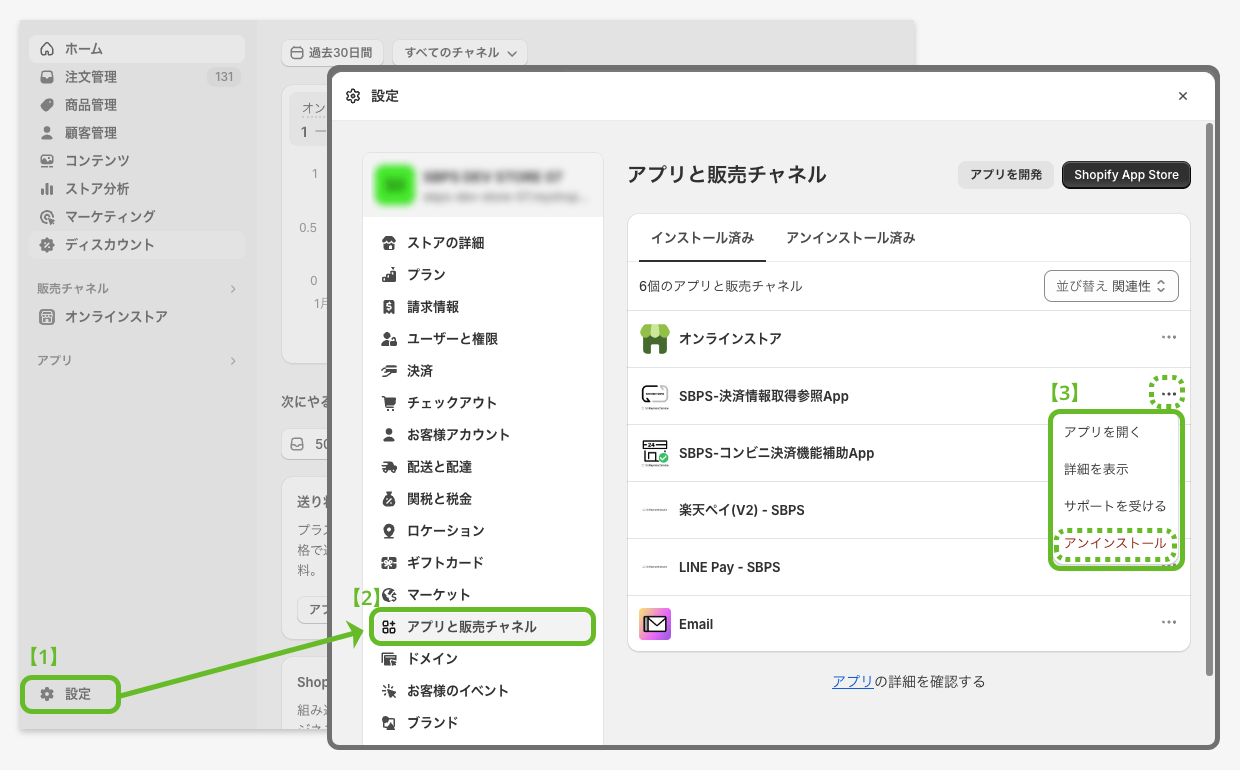Open more actions for Email row
1240x771 pixels.
pos(1168,623)
